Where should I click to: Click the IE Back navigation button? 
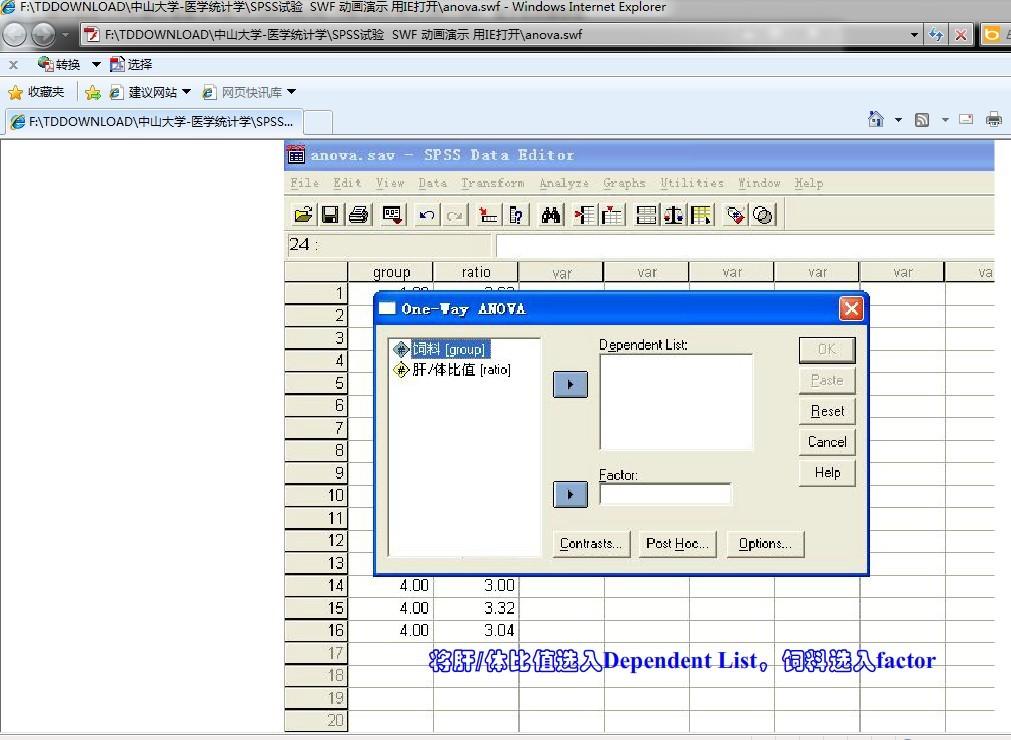14,34
